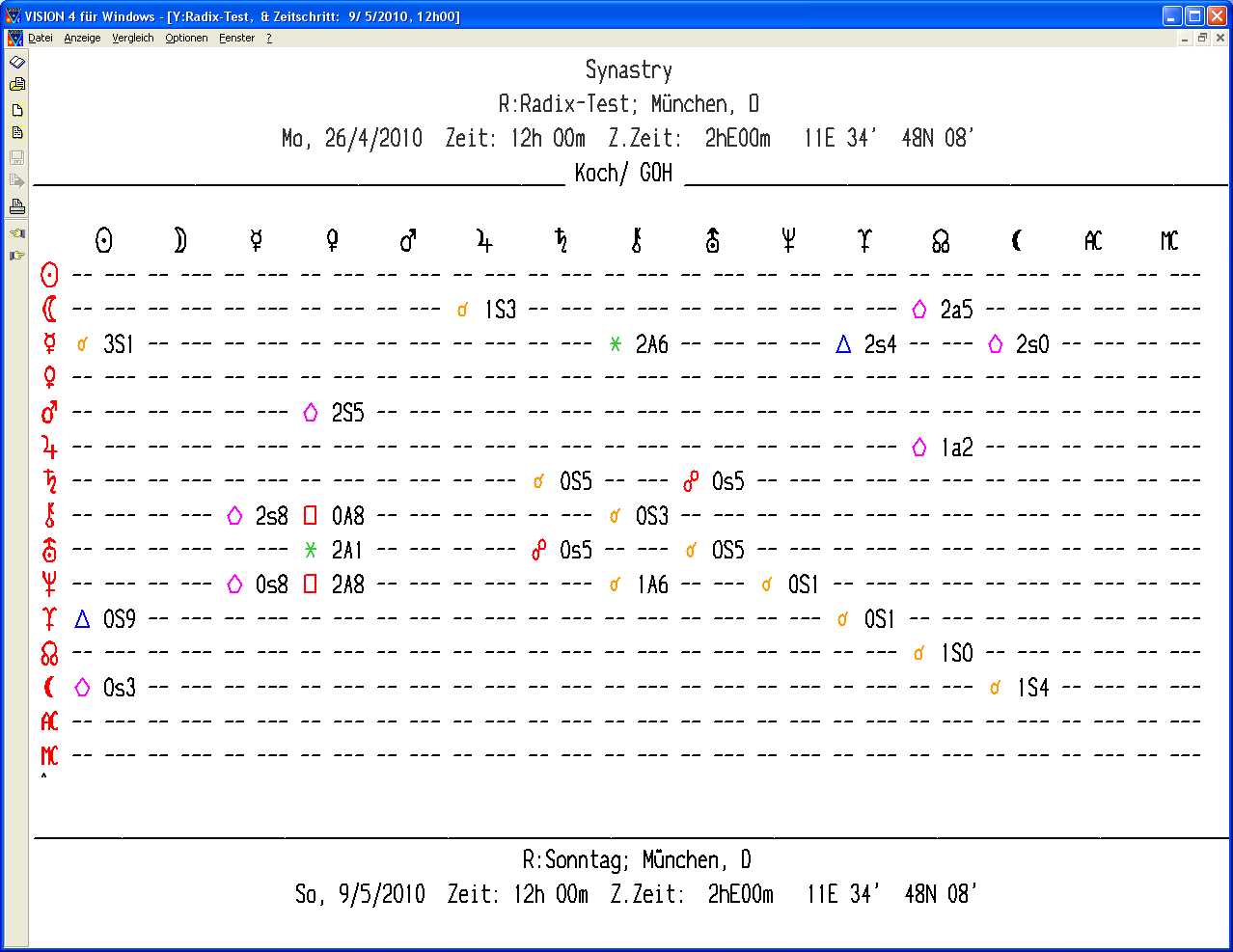Click the open book icon in sidebar
The height and width of the screenshot is (952, 1233).
[x=16, y=62]
